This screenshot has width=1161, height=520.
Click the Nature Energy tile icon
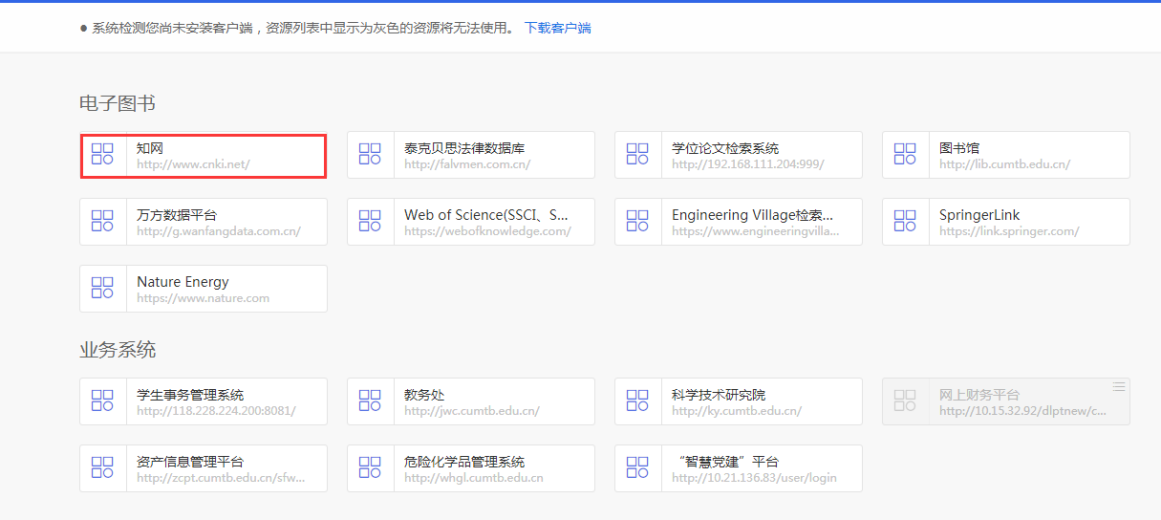(103, 288)
